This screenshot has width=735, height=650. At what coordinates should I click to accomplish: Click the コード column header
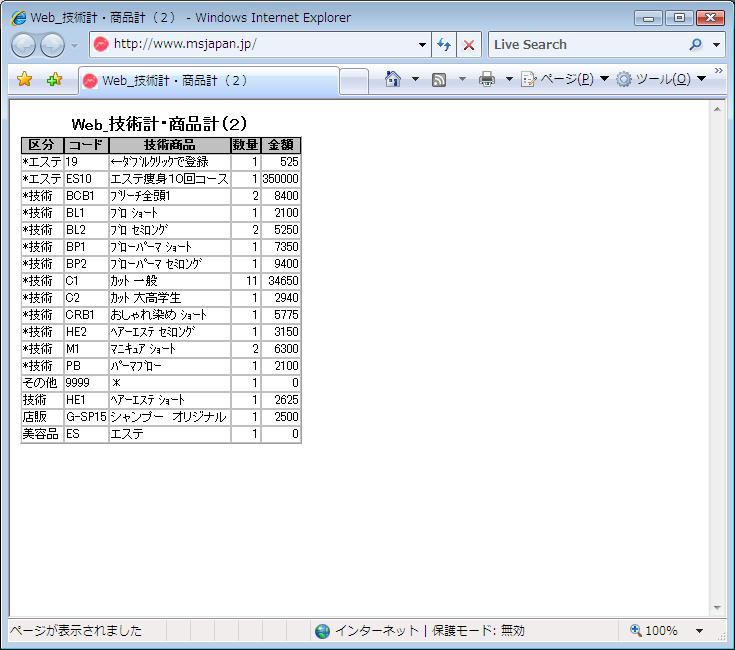[86, 145]
